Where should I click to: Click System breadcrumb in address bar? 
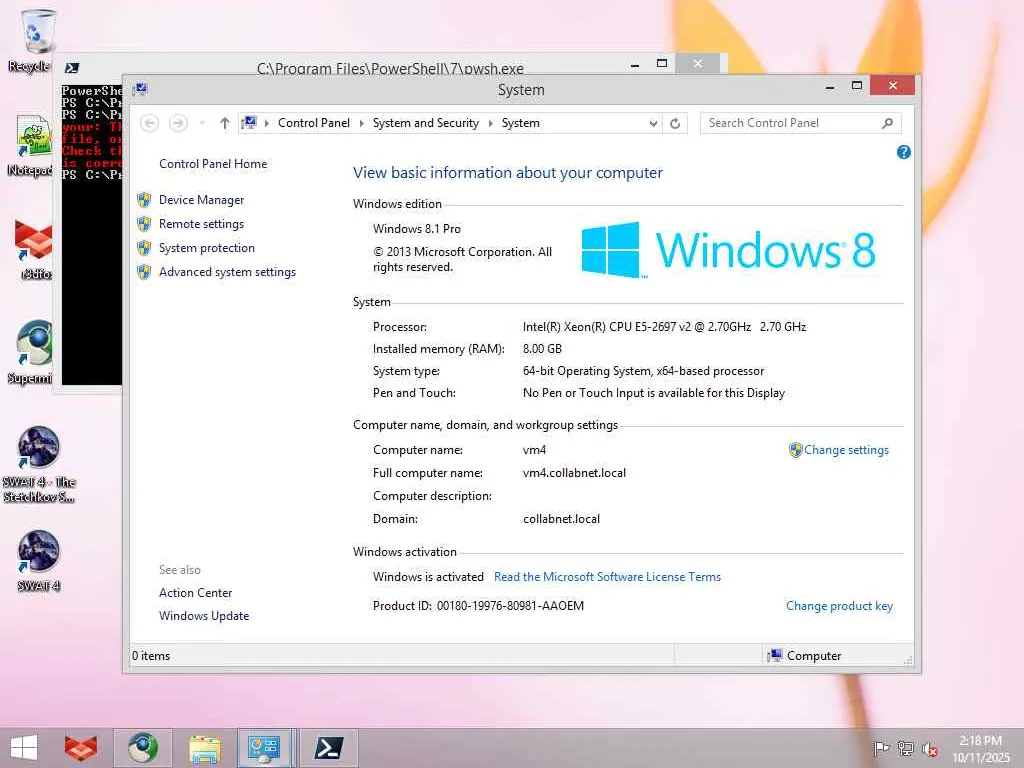point(520,123)
